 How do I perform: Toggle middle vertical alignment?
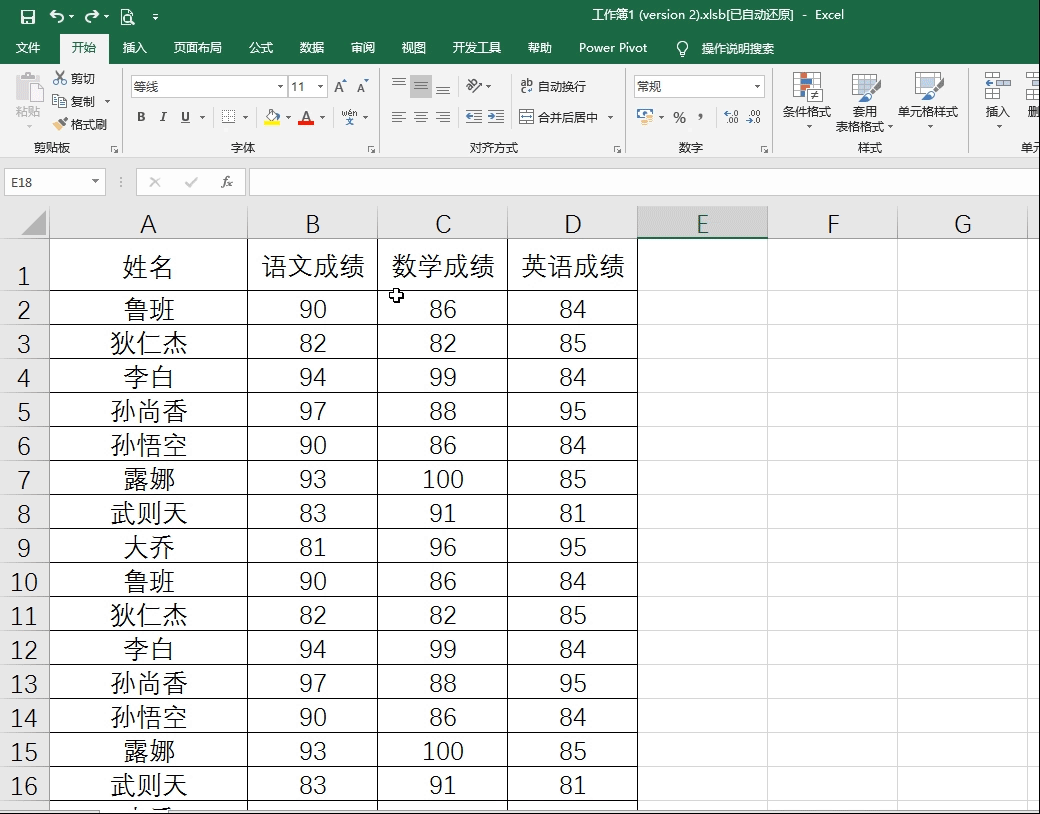click(x=421, y=86)
